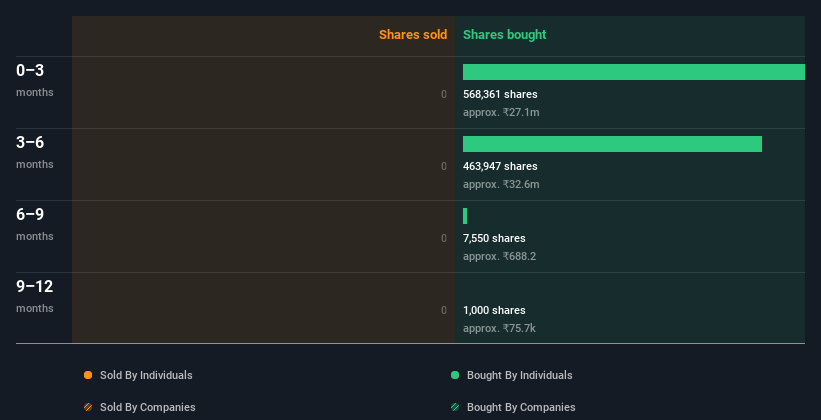Click the 0–3 months row label
The height and width of the screenshot is (420, 821).
(x=35, y=80)
